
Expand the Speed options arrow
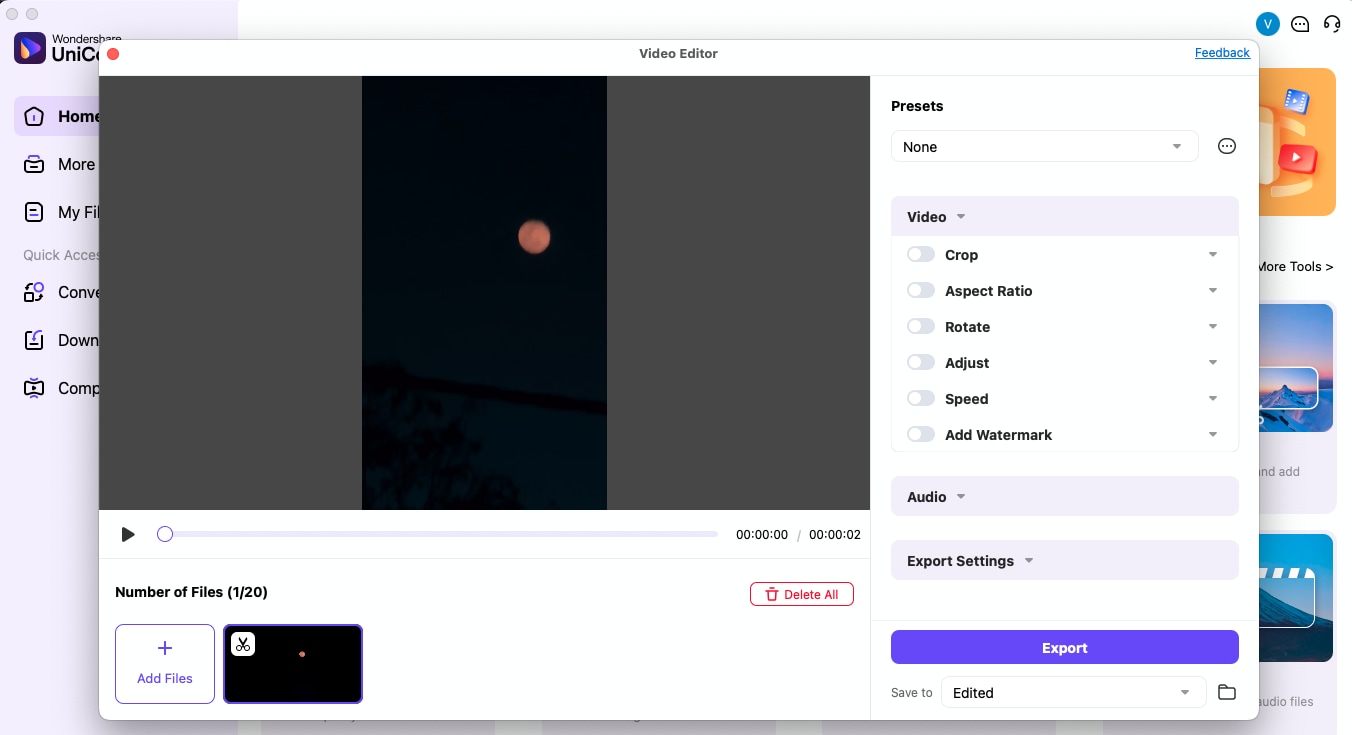[x=1213, y=399]
